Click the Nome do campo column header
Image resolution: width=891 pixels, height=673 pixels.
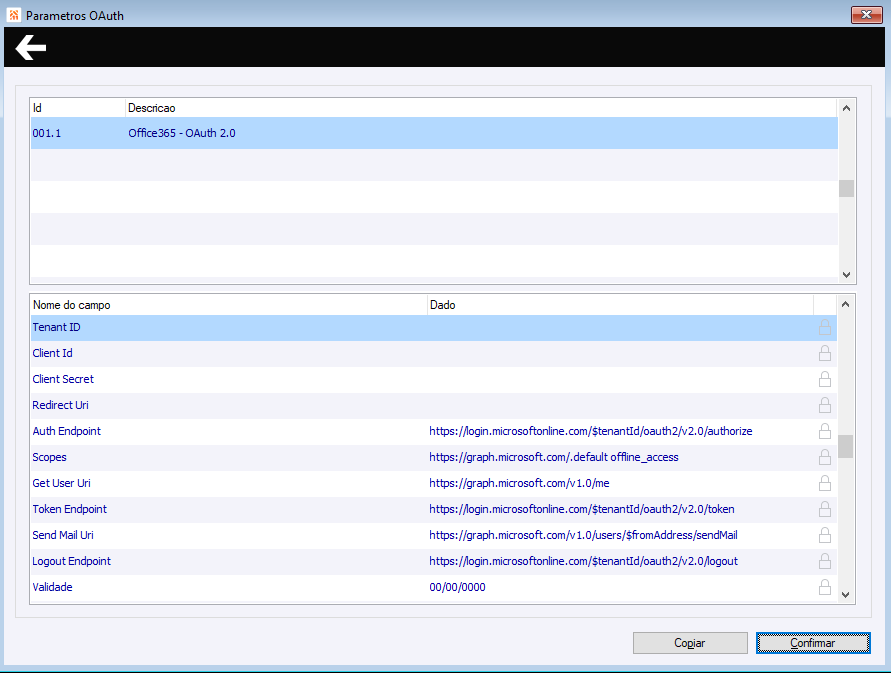point(228,305)
